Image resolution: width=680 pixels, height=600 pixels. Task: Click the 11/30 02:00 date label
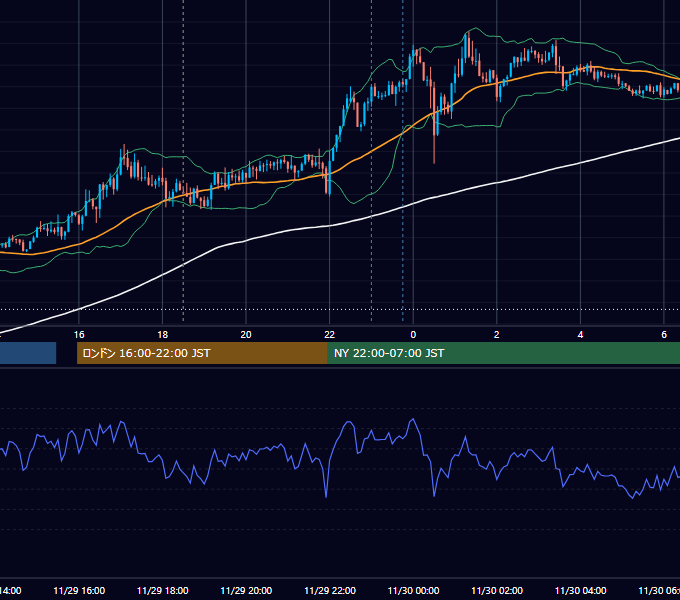point(497,590)
